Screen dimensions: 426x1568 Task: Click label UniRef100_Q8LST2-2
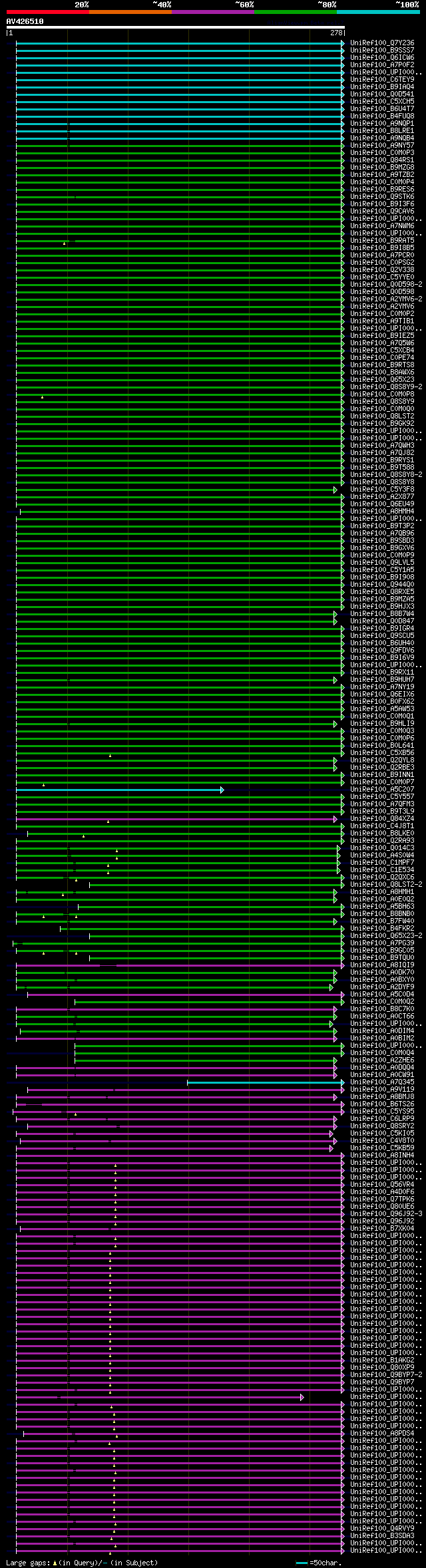[386, 885]
